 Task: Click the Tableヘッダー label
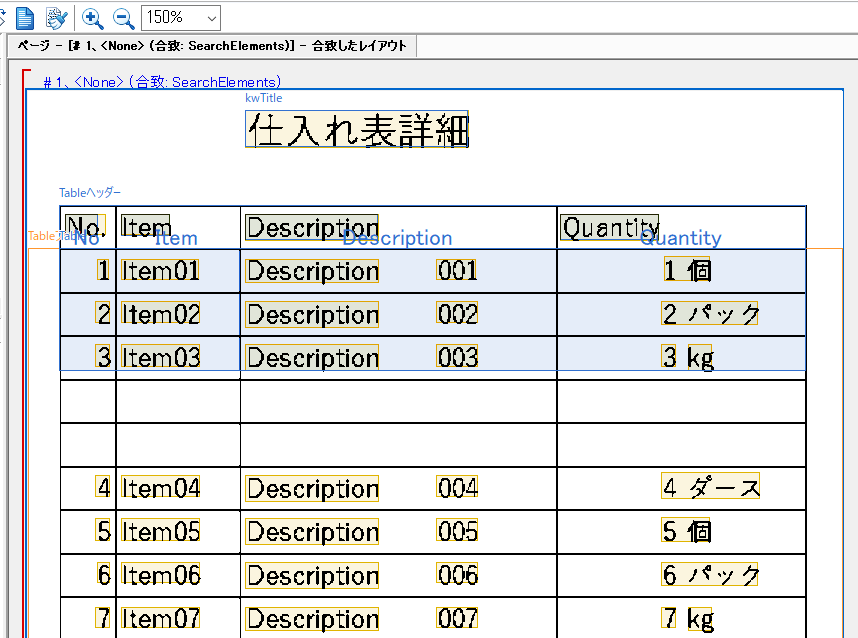point(90,193)
